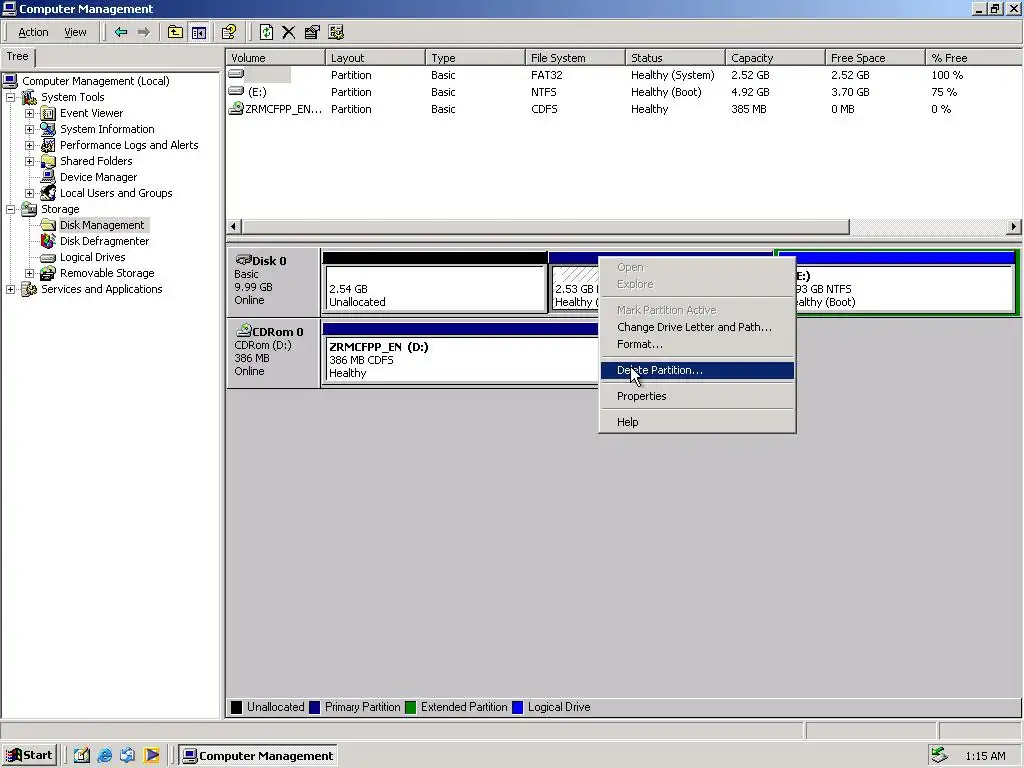This screenshot has width=1024, height=768.
Task: Click the Performance Logs and Alerts icon
Action: (x=48, y=145)
